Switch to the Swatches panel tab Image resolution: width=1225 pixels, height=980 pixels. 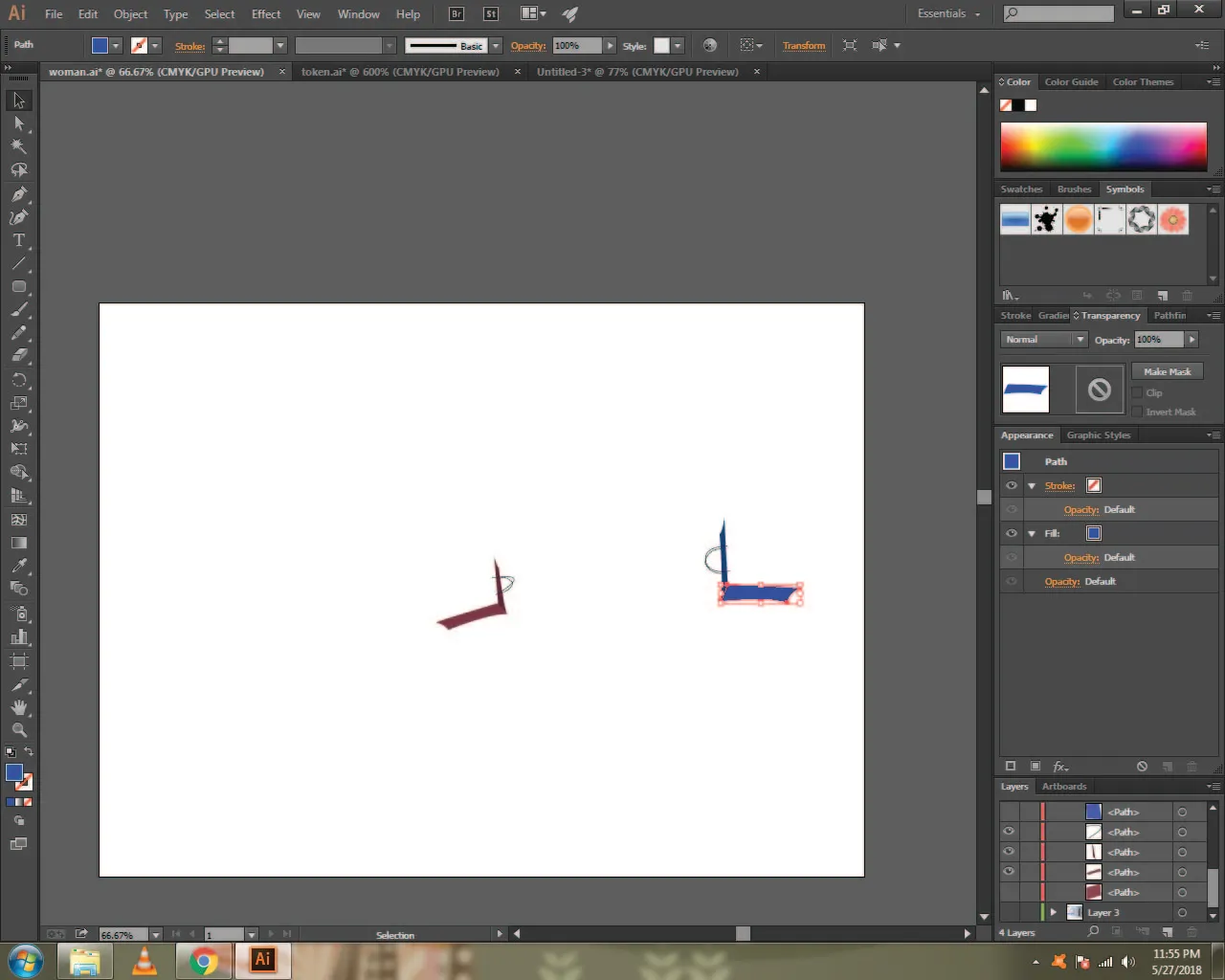[1021, 189]
